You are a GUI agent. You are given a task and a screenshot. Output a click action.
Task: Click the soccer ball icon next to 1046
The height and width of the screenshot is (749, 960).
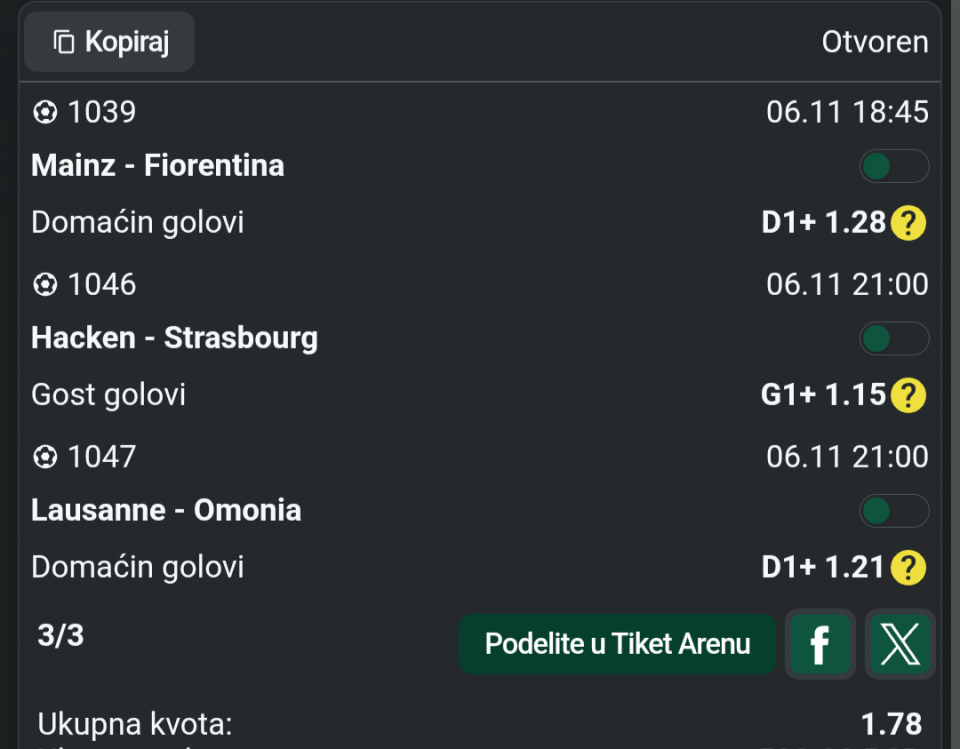pyautogui.click(x=45, y=285)
